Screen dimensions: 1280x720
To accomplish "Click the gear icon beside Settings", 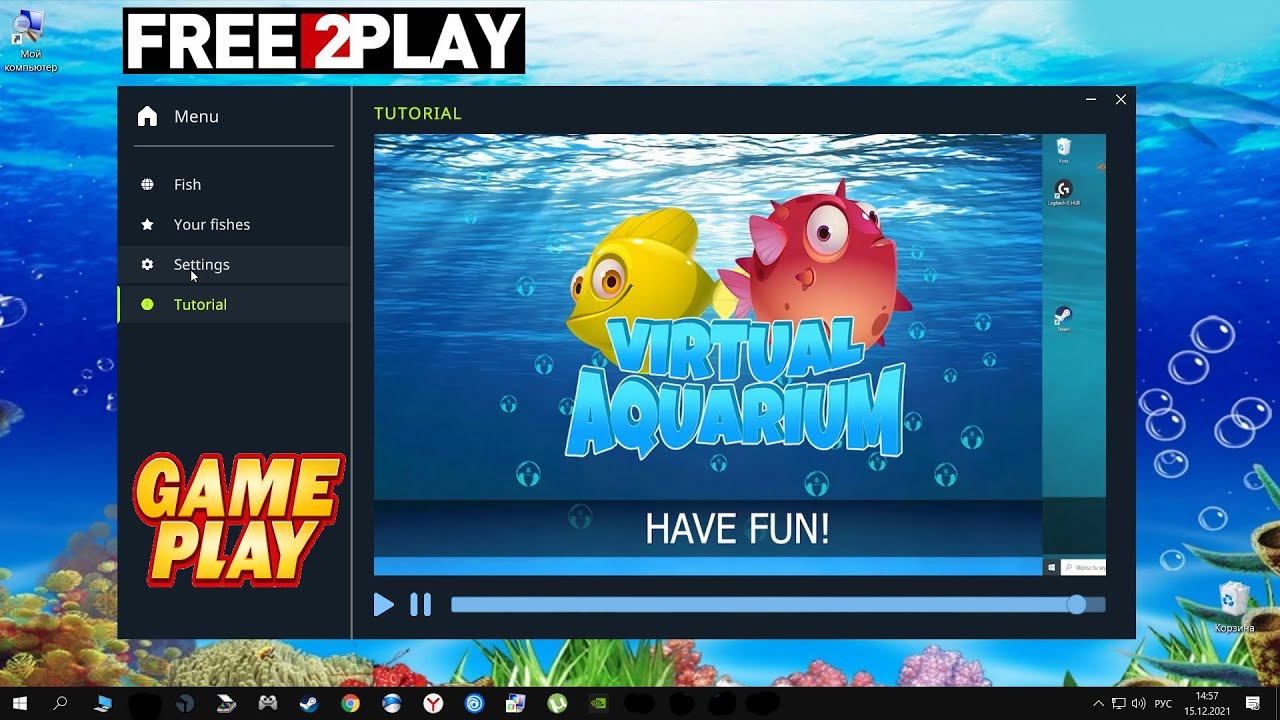I will [147, 264].
